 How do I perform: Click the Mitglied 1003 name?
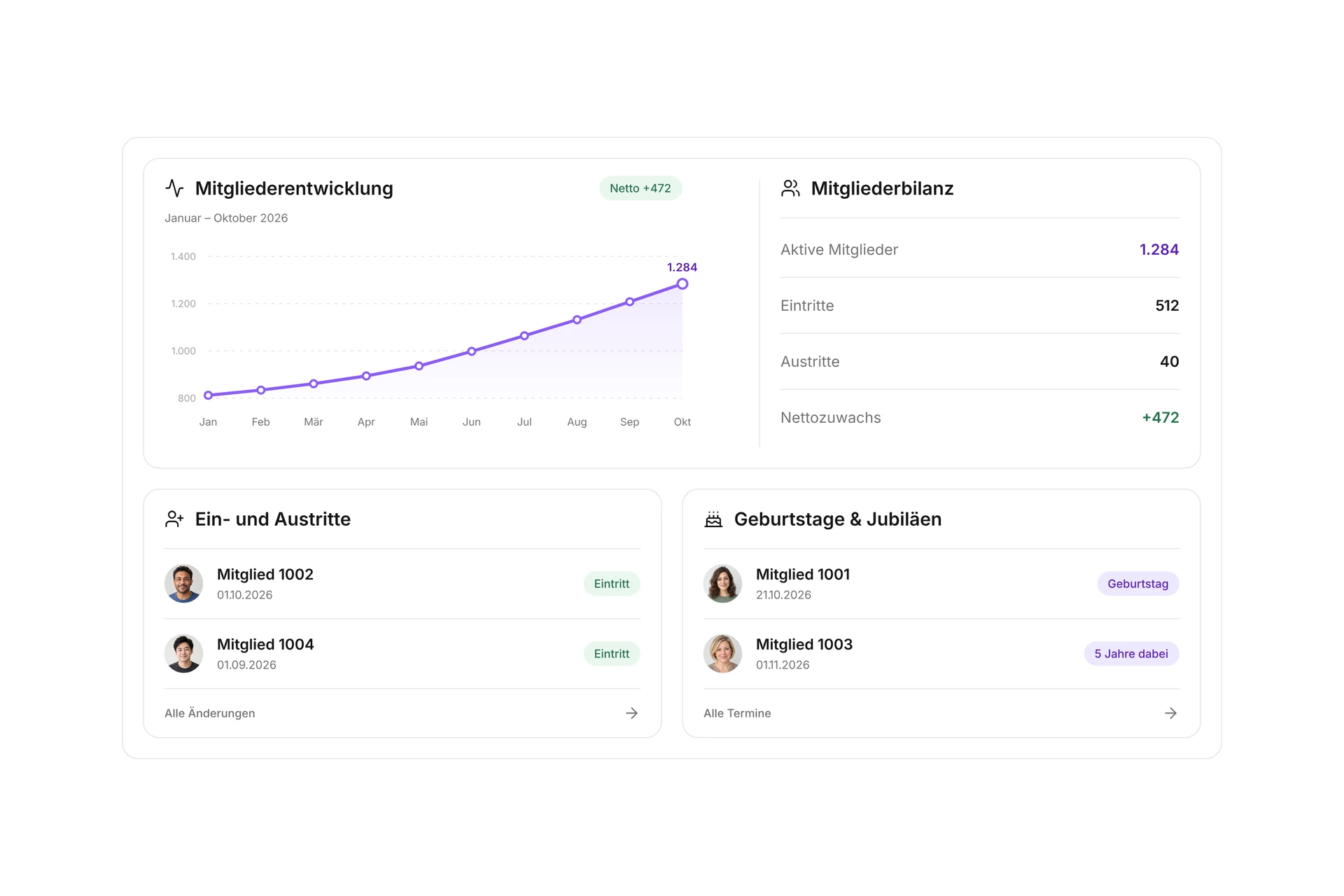[x=804, y=644]
